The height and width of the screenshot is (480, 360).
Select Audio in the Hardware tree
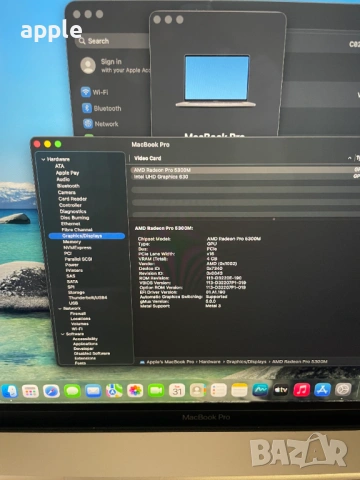point(63,179)
